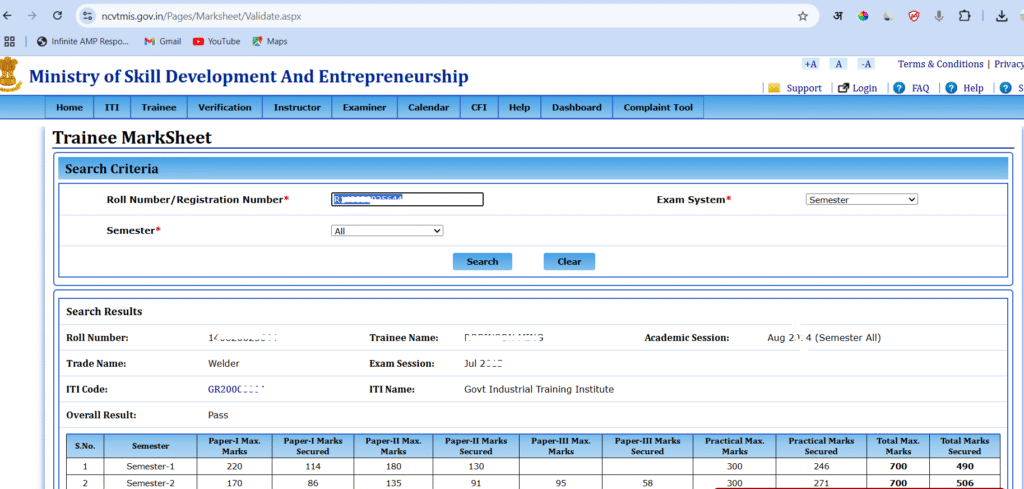Open the Examiner menu
This screenshot has height=489, width=1024.
click(364, 108)
